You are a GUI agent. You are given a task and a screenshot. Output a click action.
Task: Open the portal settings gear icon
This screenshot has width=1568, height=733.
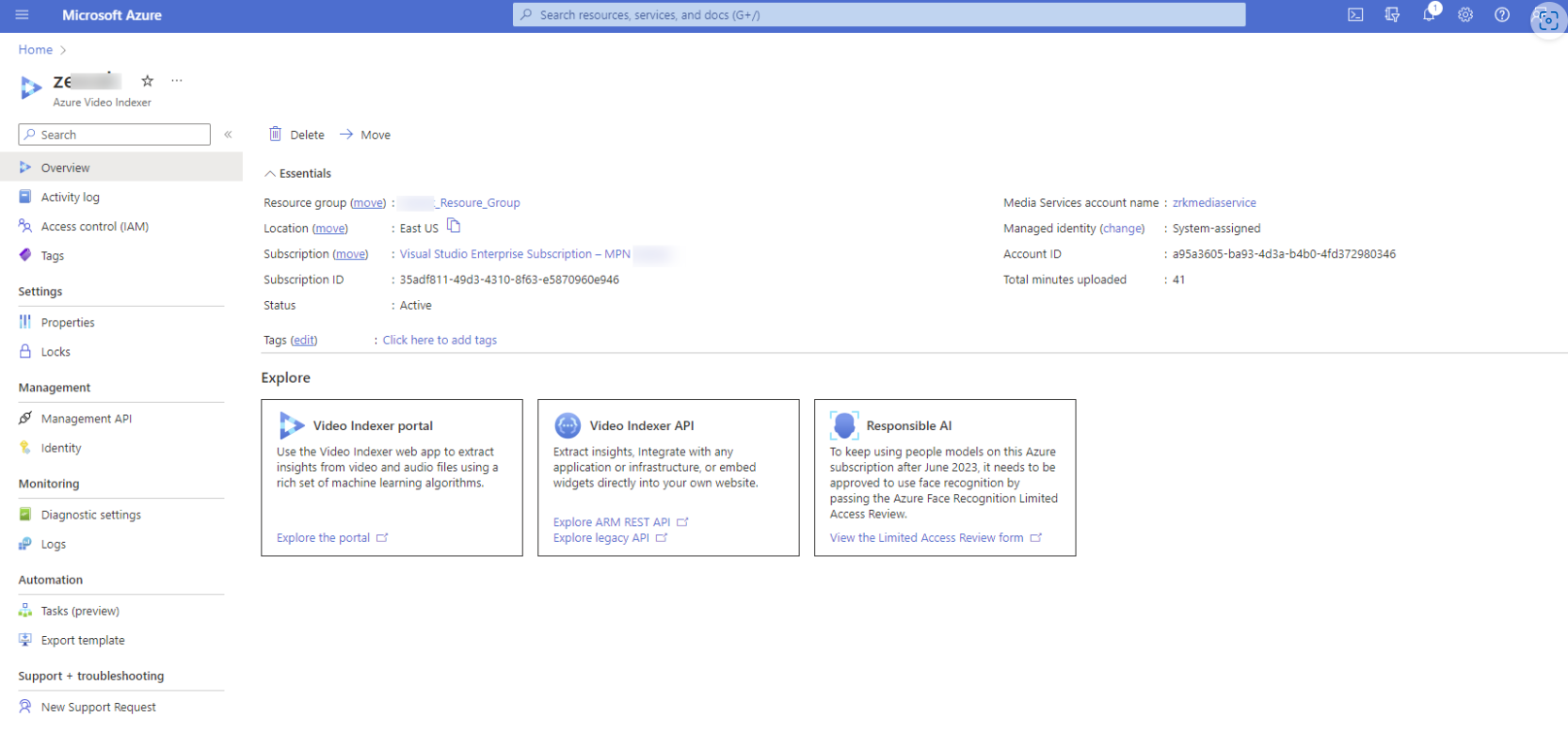[x=1465, y=15]
